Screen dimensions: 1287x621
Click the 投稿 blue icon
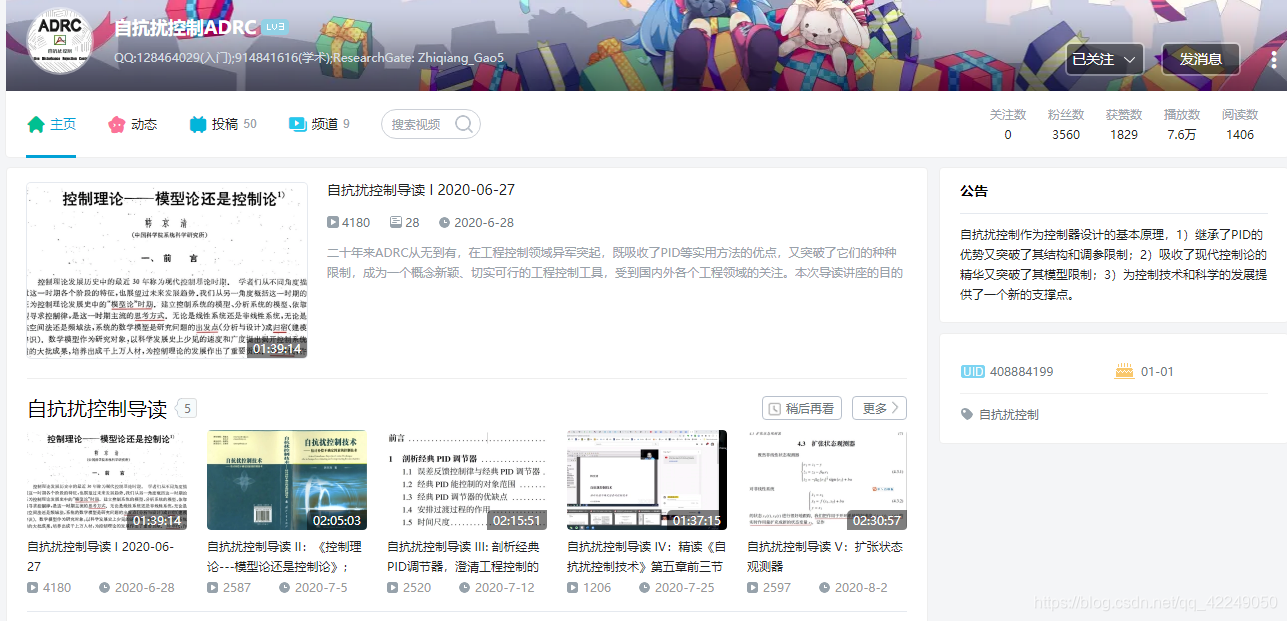198,125
